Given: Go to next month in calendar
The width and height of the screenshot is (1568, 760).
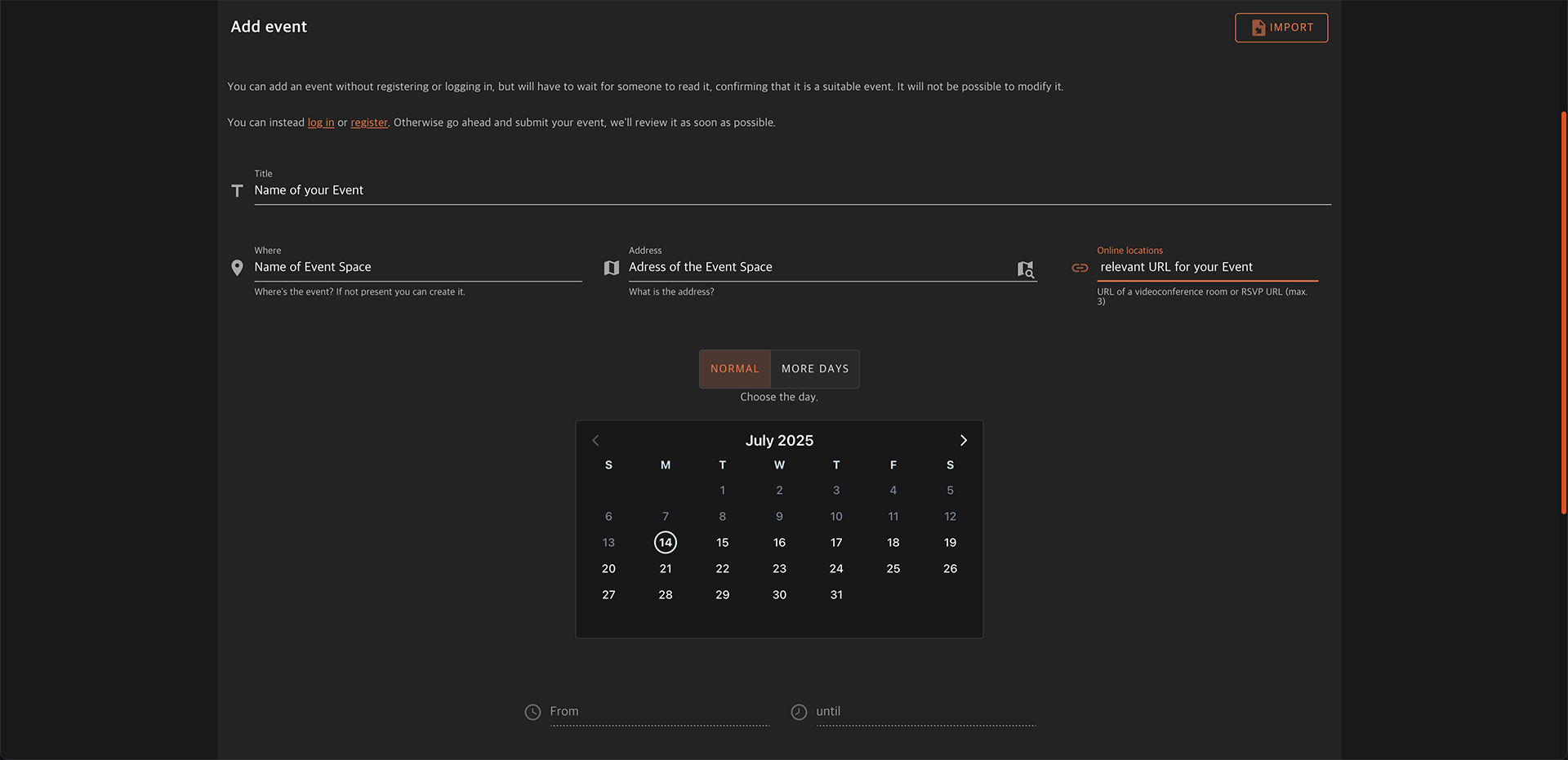Looking at the screenshot, I should 964,440.
